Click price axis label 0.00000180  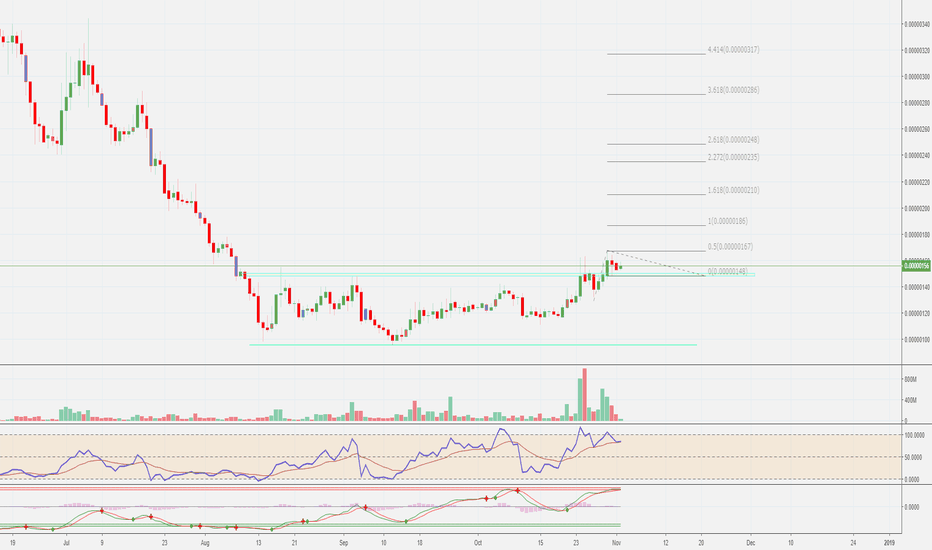click(917, 235)
